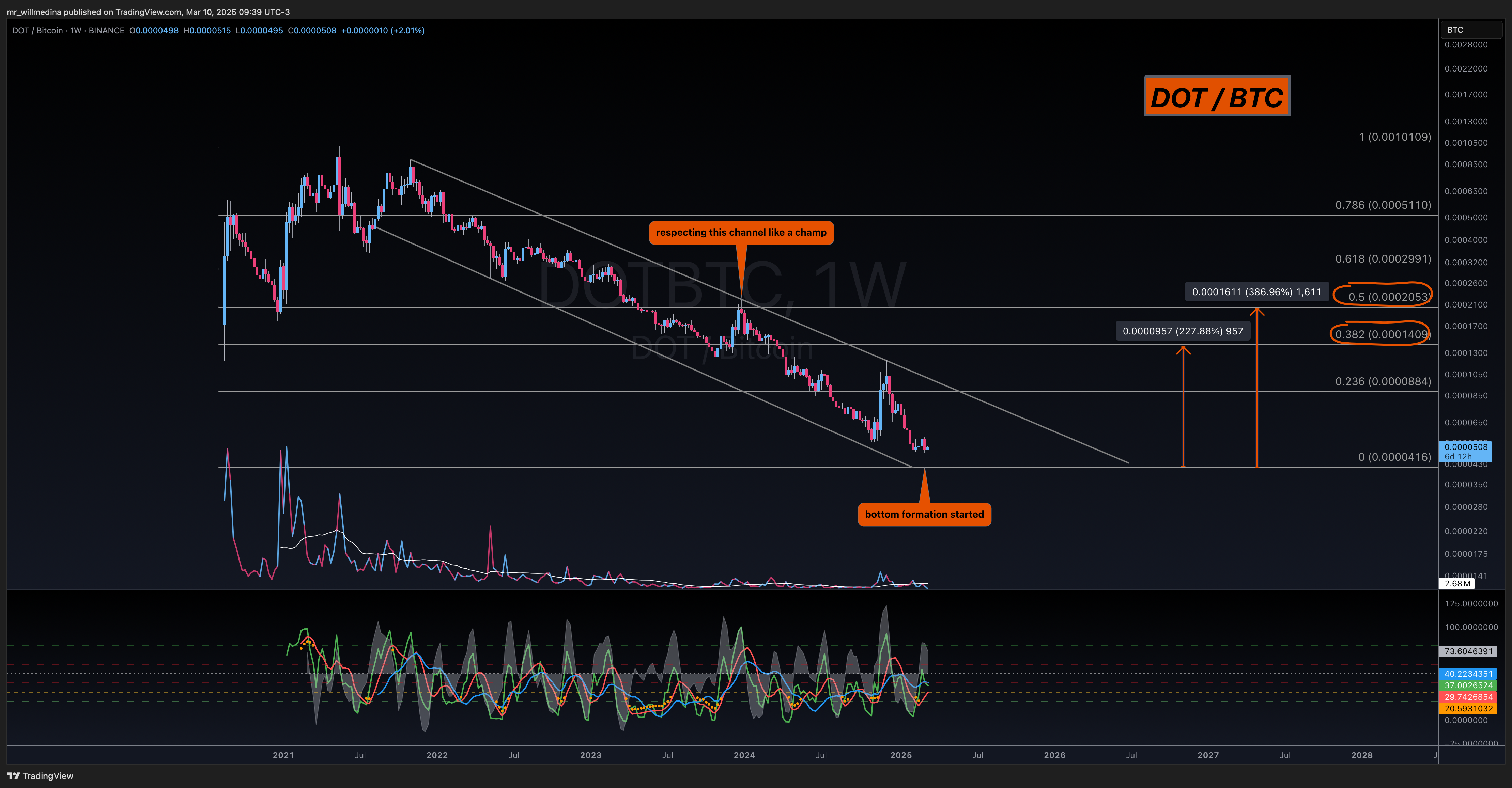The height and width of the screenshot is (788, 1512).
Task: Click price axis value 0.0017000
Action: [x=1466, y=94]
